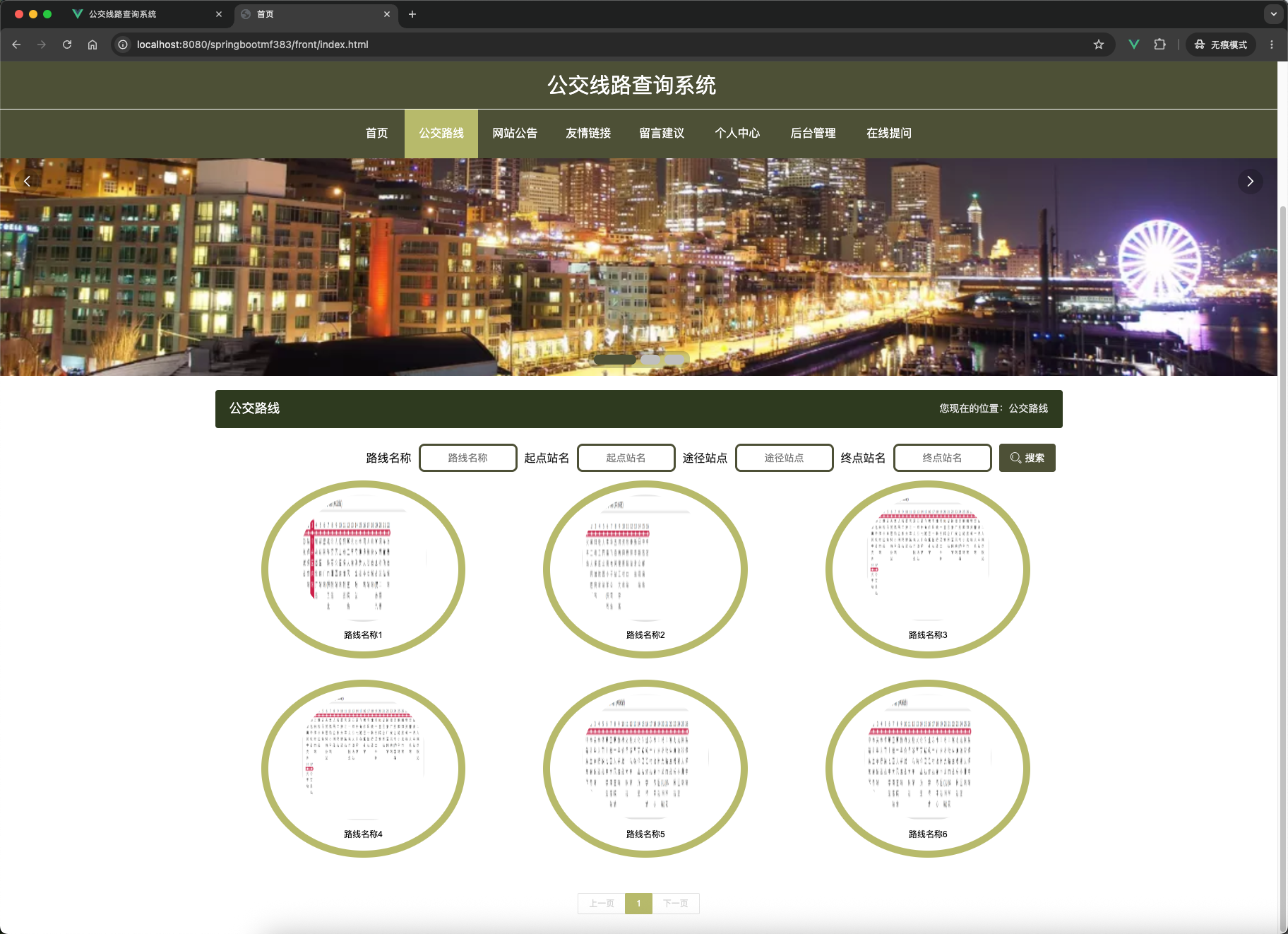Go to 留言建议 page
This screenshot has width=1288, height=934.
point(662,134)
